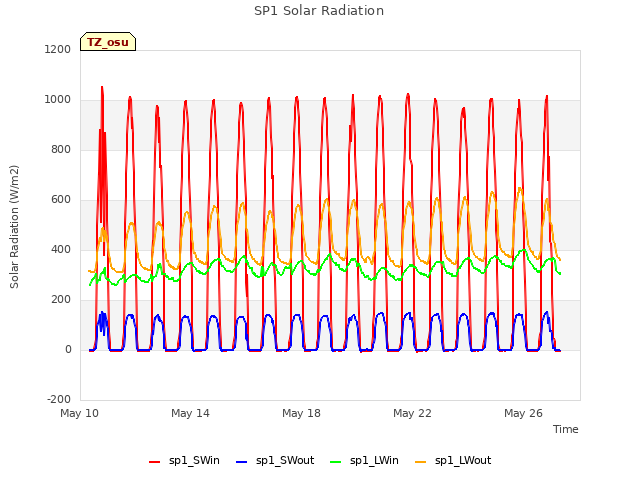Image resolution: width=640 pixels, height=480 pixels.
Task: Click the green sp1_LWin legend swatch
Action: click(335, 462)
